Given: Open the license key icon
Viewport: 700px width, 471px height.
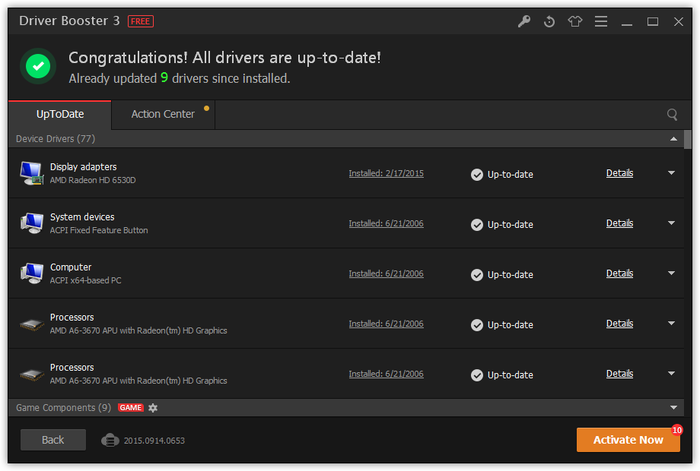Looking at the screenshot, I should [524, 21].
